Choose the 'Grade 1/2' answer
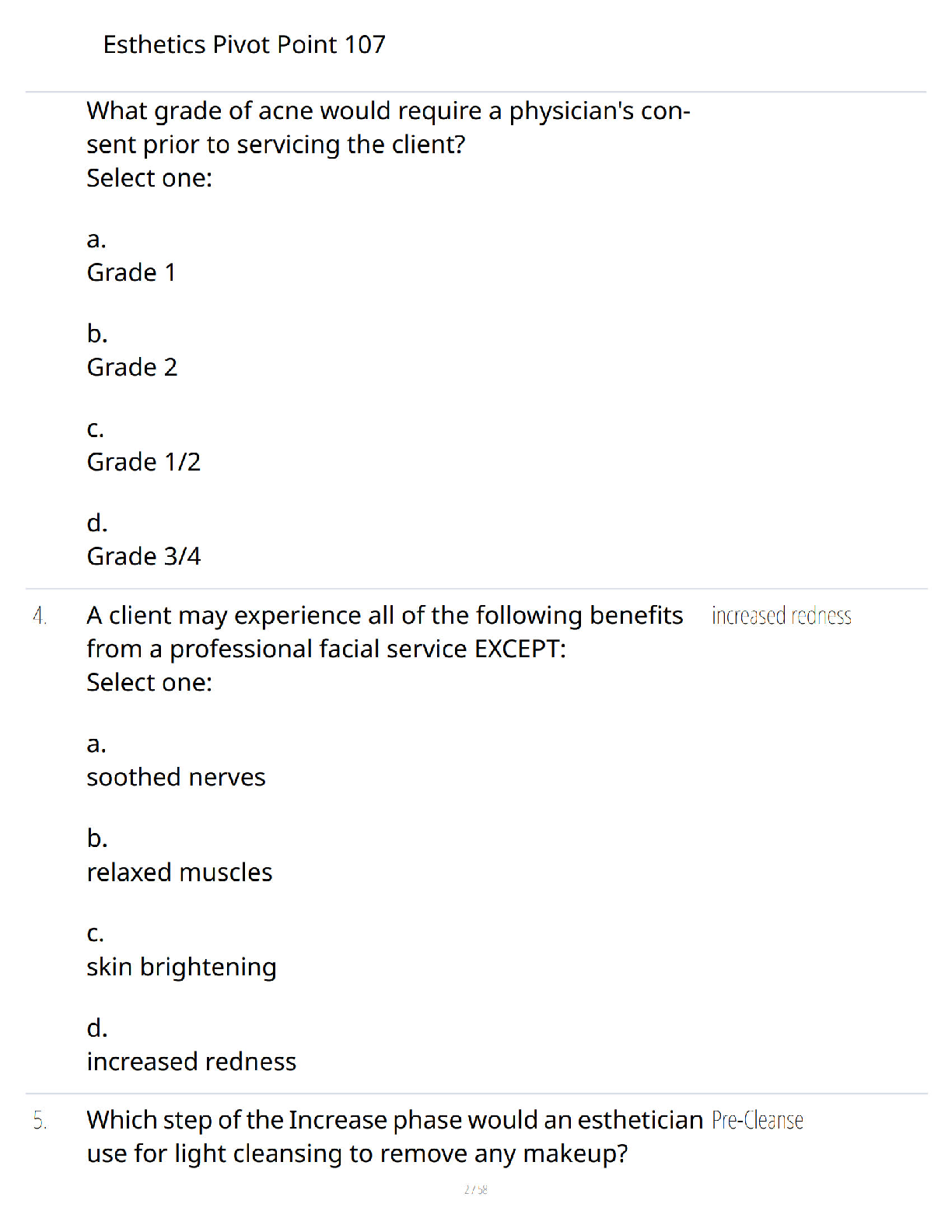This screenshot has height=1232, width=952. 144,462
